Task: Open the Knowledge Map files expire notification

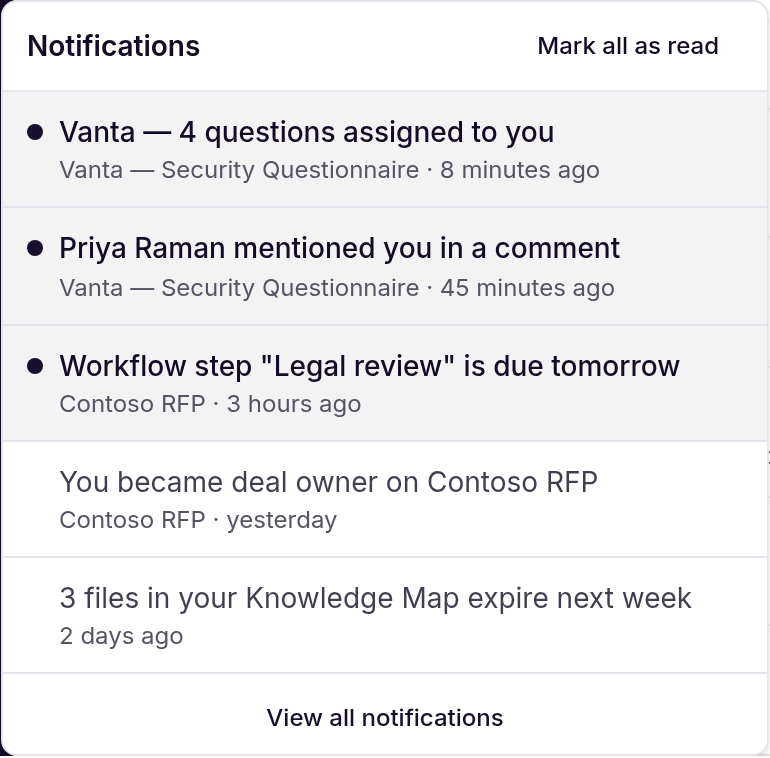Action: tap(385, 615)
